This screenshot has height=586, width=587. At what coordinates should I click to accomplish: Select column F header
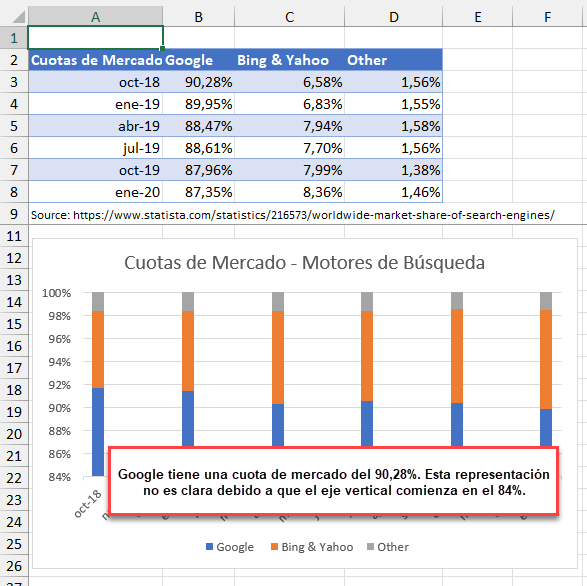point(547,17)
